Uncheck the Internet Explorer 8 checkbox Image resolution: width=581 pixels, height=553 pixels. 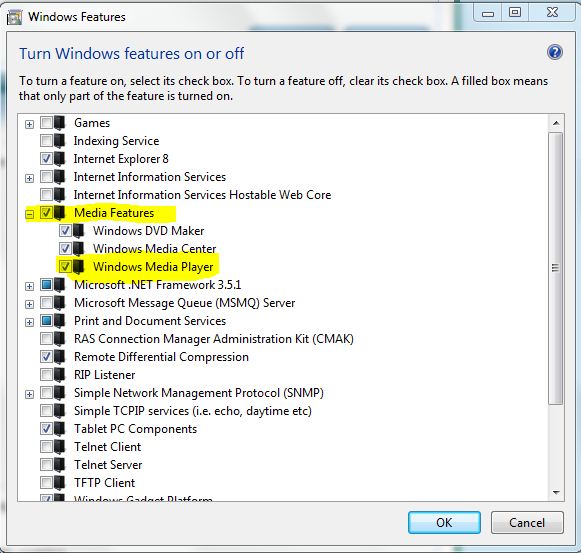pyautogui.click(x=46, y=158)
